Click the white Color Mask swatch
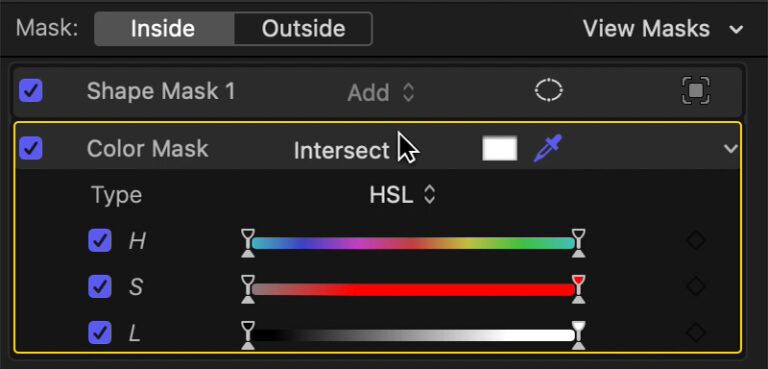The width and height of the screenshot is (768, 369). tap(500, 148)
